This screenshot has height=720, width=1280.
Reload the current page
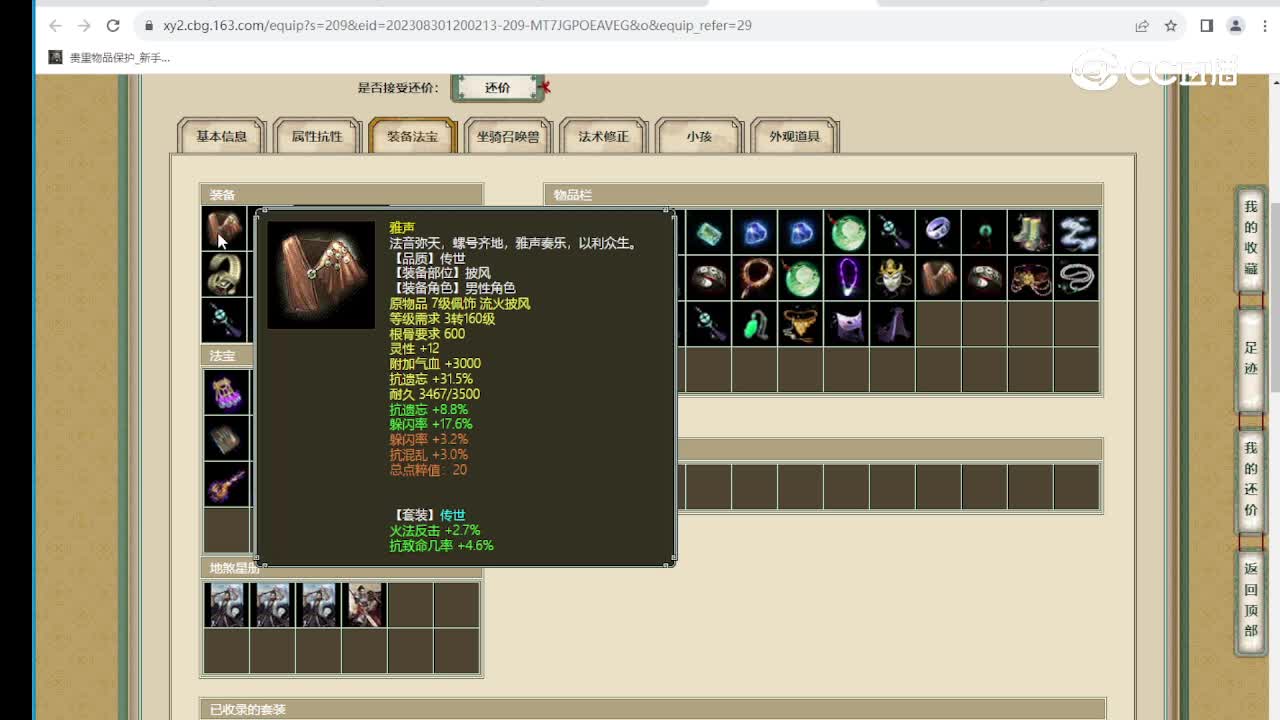(113, 26)
